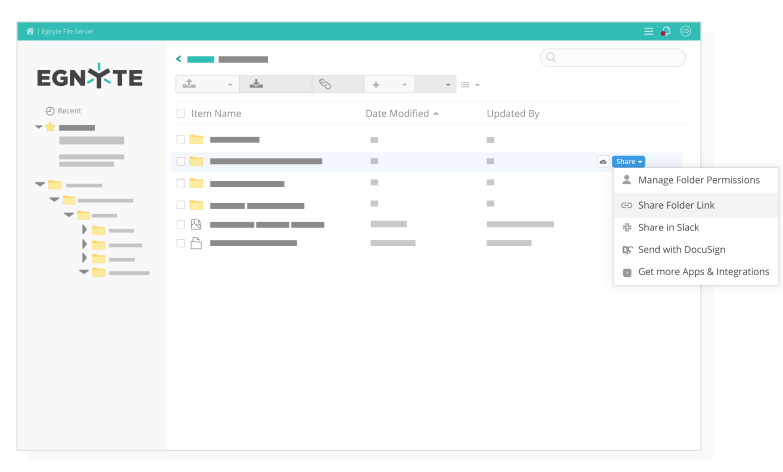Click the cloud icon beside the Share button

[602, 161]
